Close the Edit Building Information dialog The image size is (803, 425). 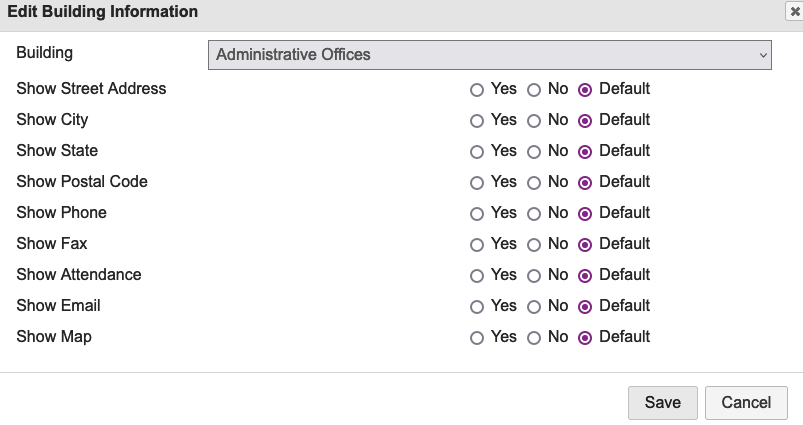[794, 12]
